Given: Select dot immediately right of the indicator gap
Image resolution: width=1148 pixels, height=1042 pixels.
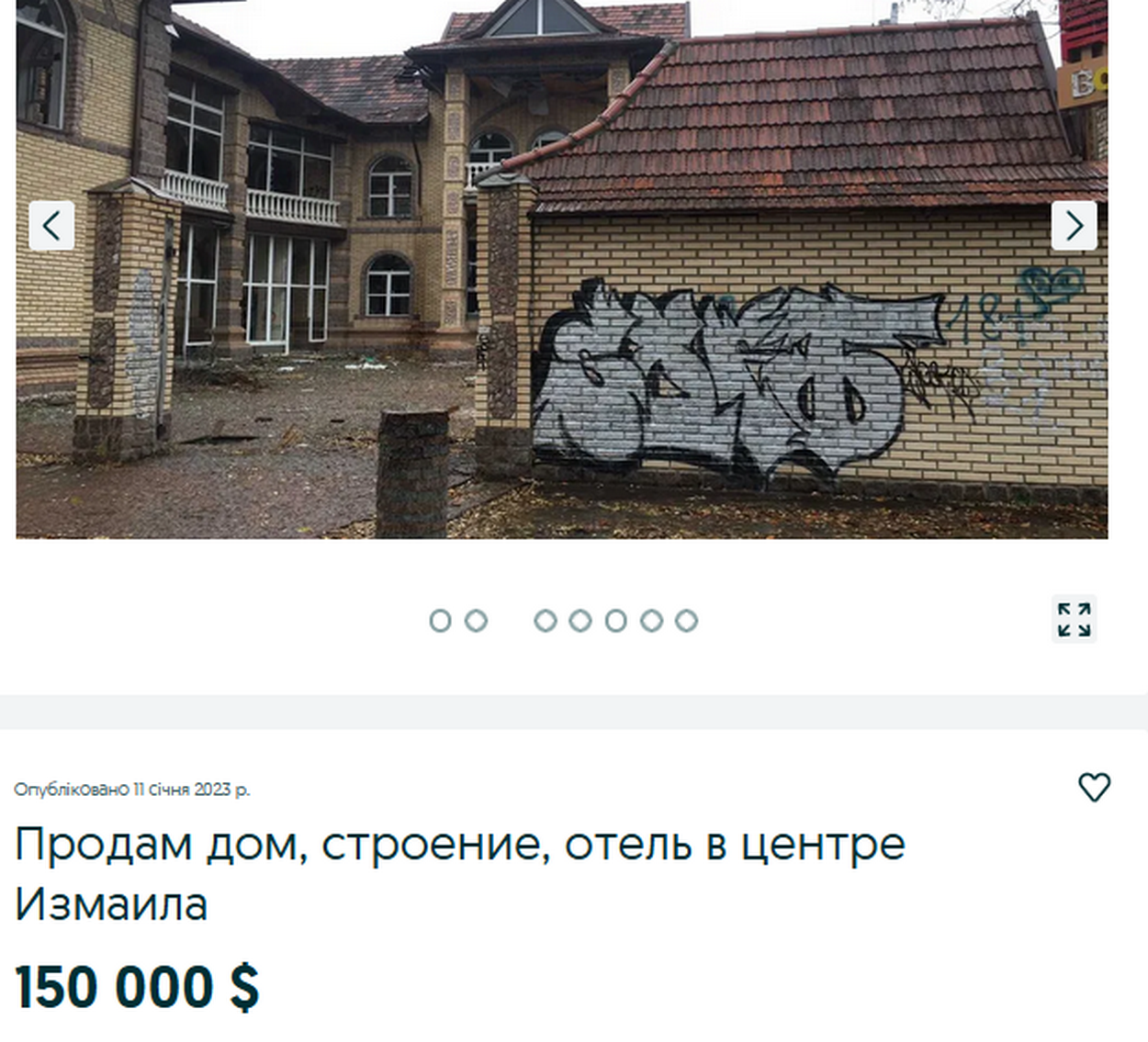Looking at the screenshot, I should (546, 621).
